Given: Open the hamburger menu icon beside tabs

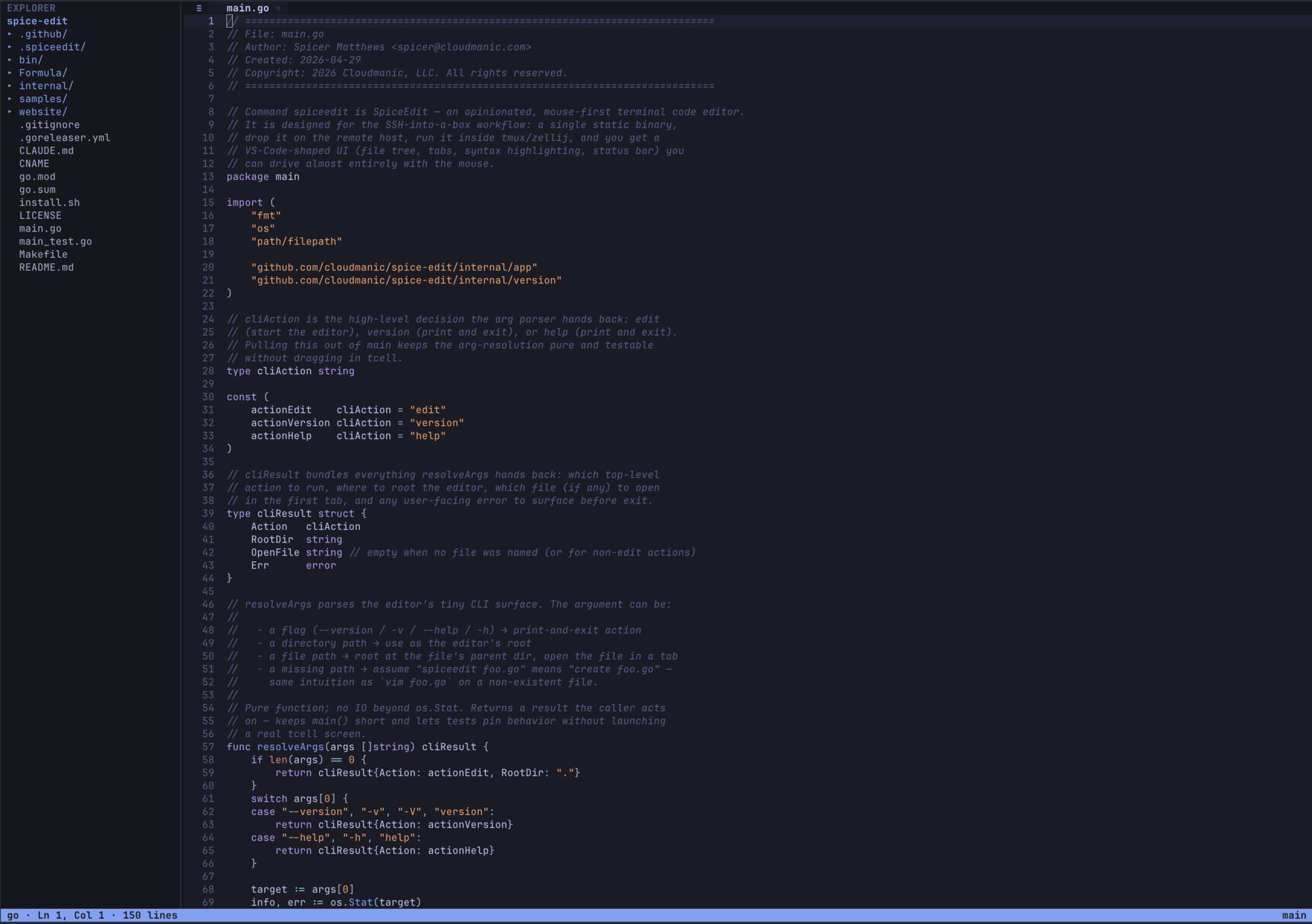Looking at the screenshot, I should pyautogui.click(x=199, y=9).
